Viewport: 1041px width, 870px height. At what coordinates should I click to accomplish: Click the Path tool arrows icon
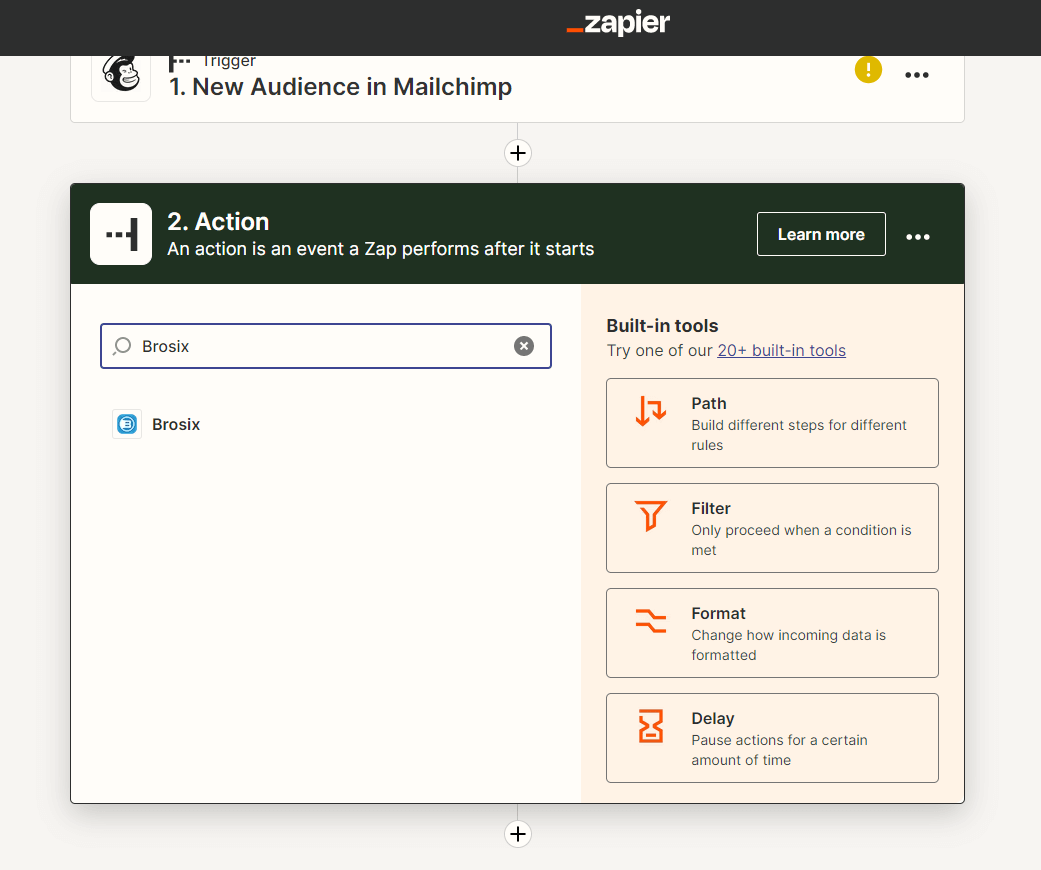651,410
